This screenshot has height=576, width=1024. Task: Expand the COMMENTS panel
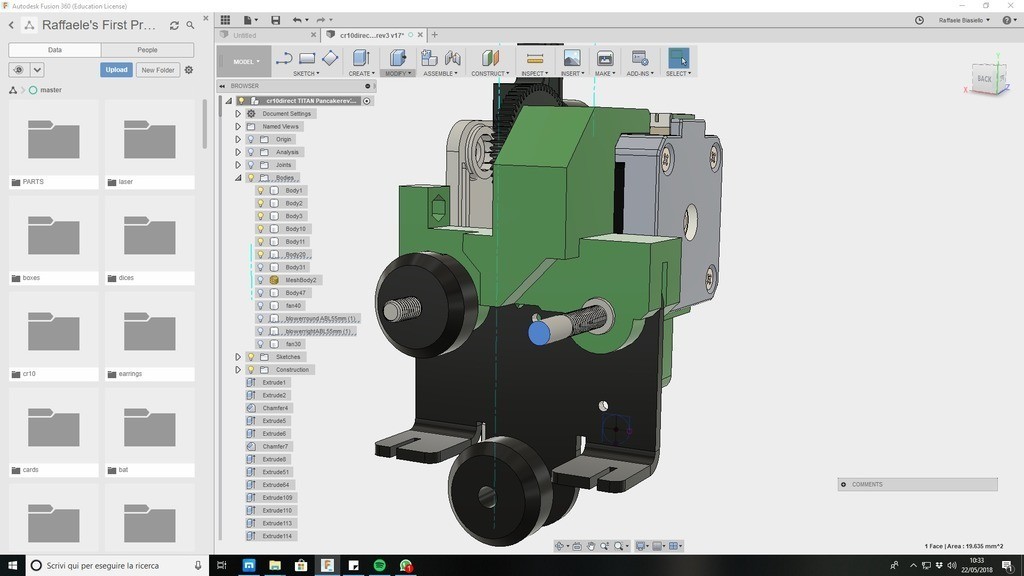pyautogui.click(x=843, y=485)
